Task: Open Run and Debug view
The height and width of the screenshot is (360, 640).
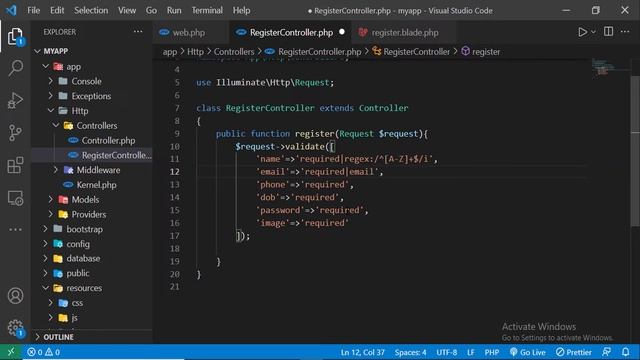Action: (16, 100)
